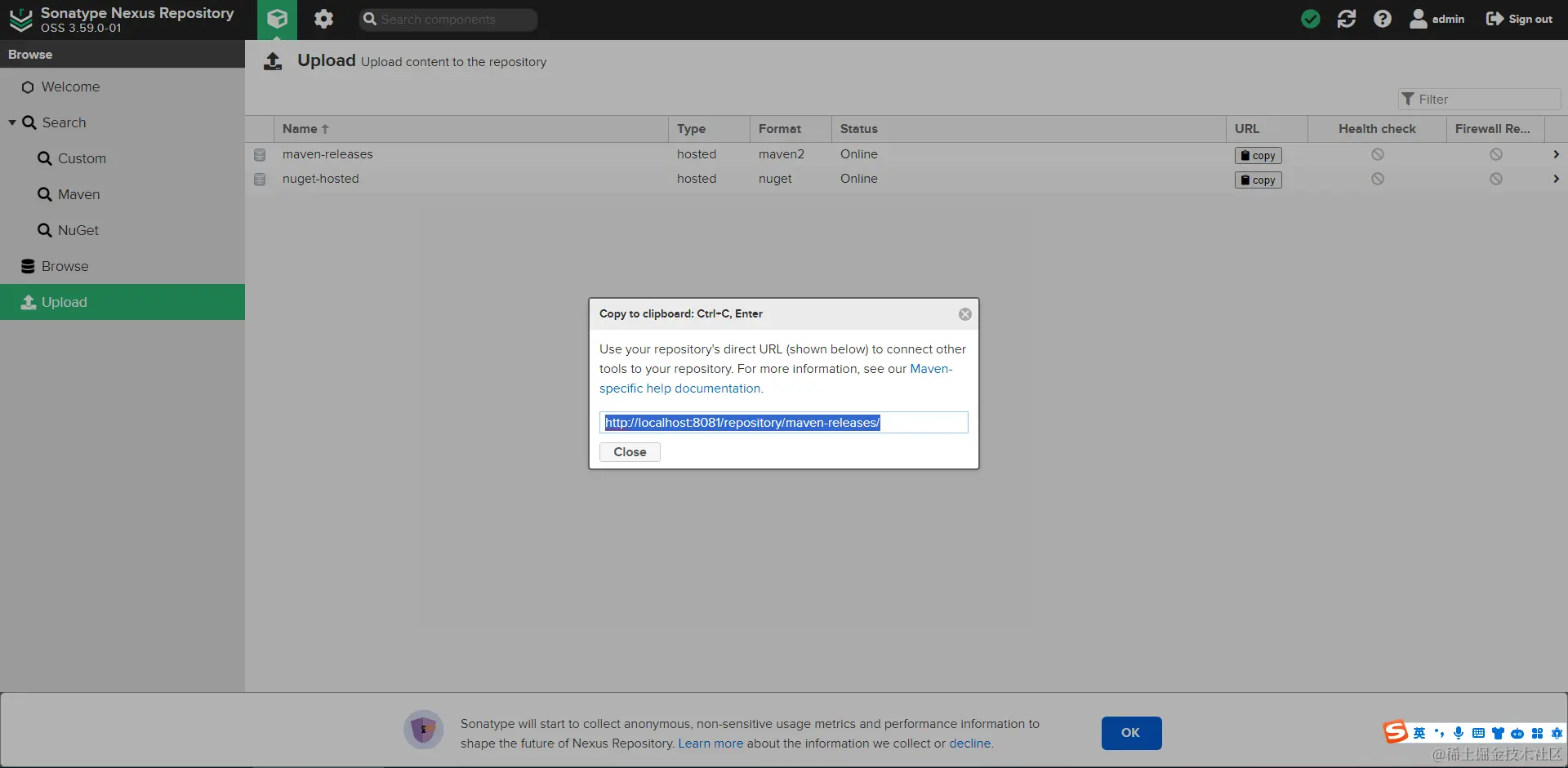The image size is (1568, 768).
Task: Select Upload in the sidebar
Action: pos(122,302)
